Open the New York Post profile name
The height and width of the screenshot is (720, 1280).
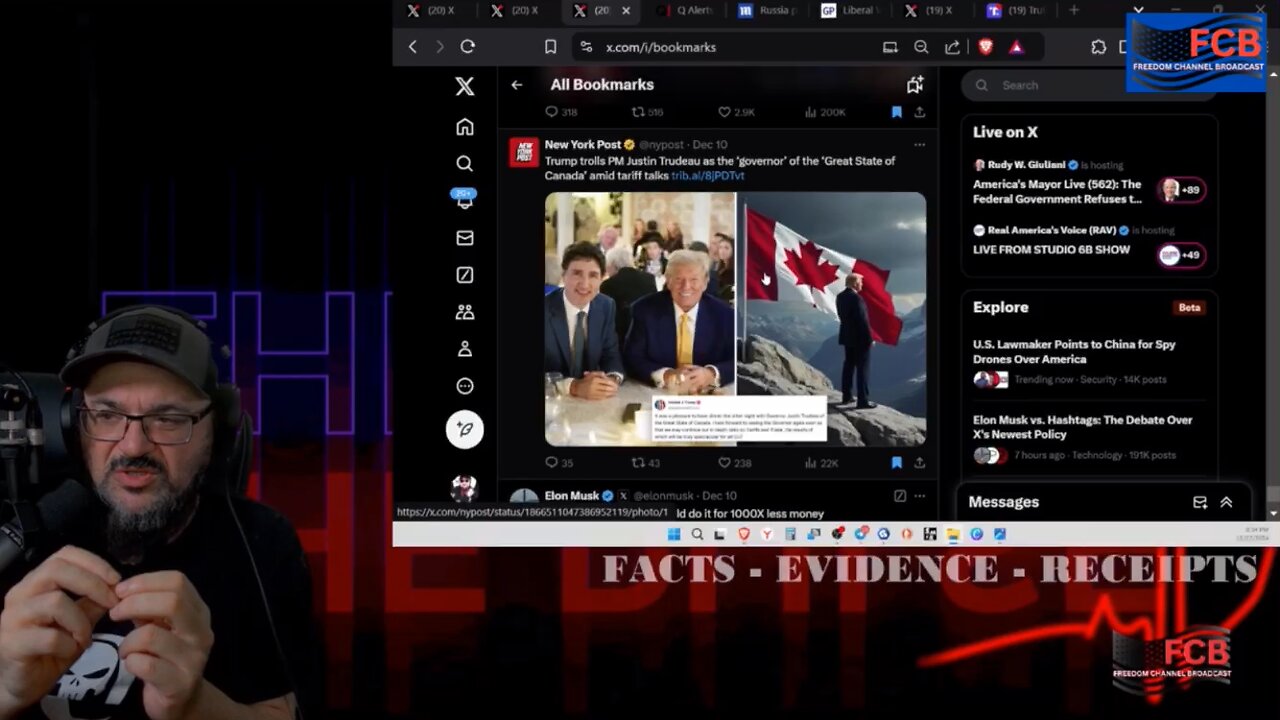(583, 145)
